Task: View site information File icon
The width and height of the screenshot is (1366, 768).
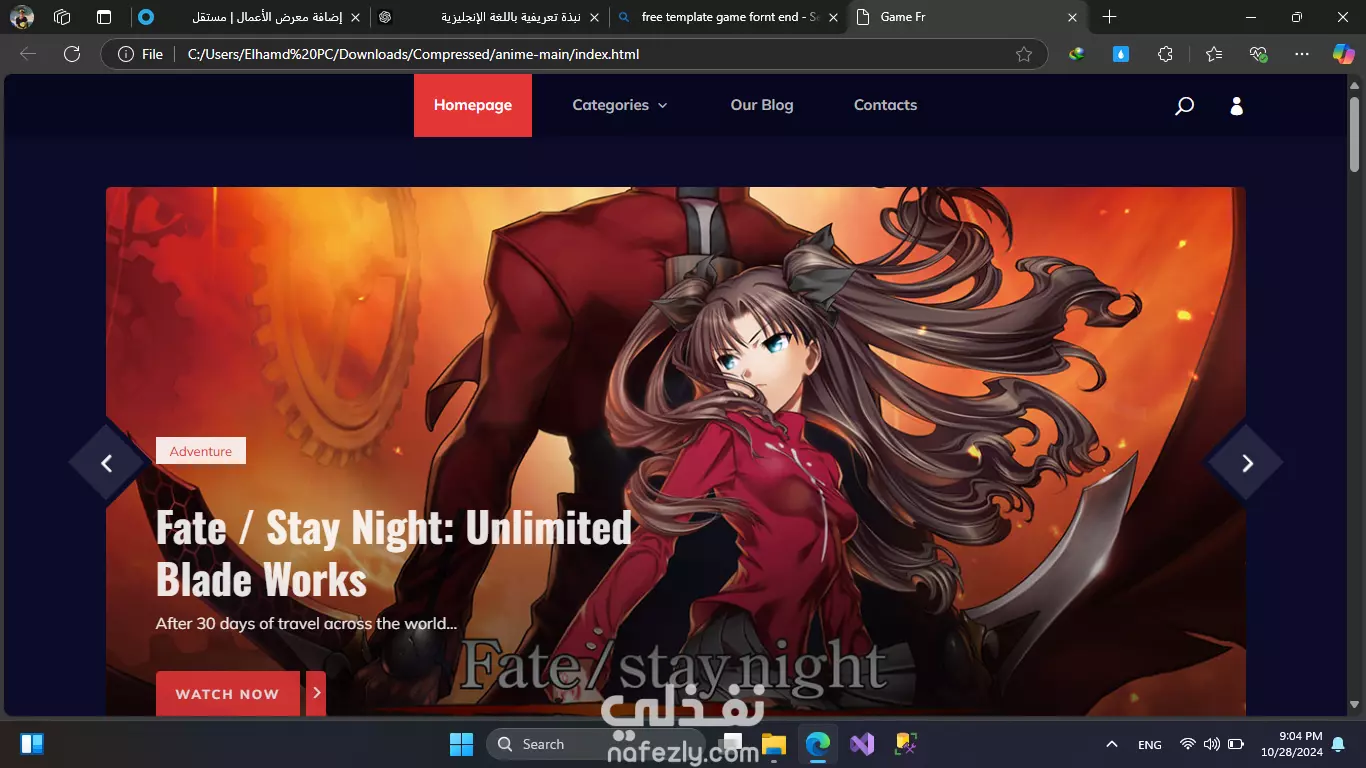Action: (x=140, y=54)
